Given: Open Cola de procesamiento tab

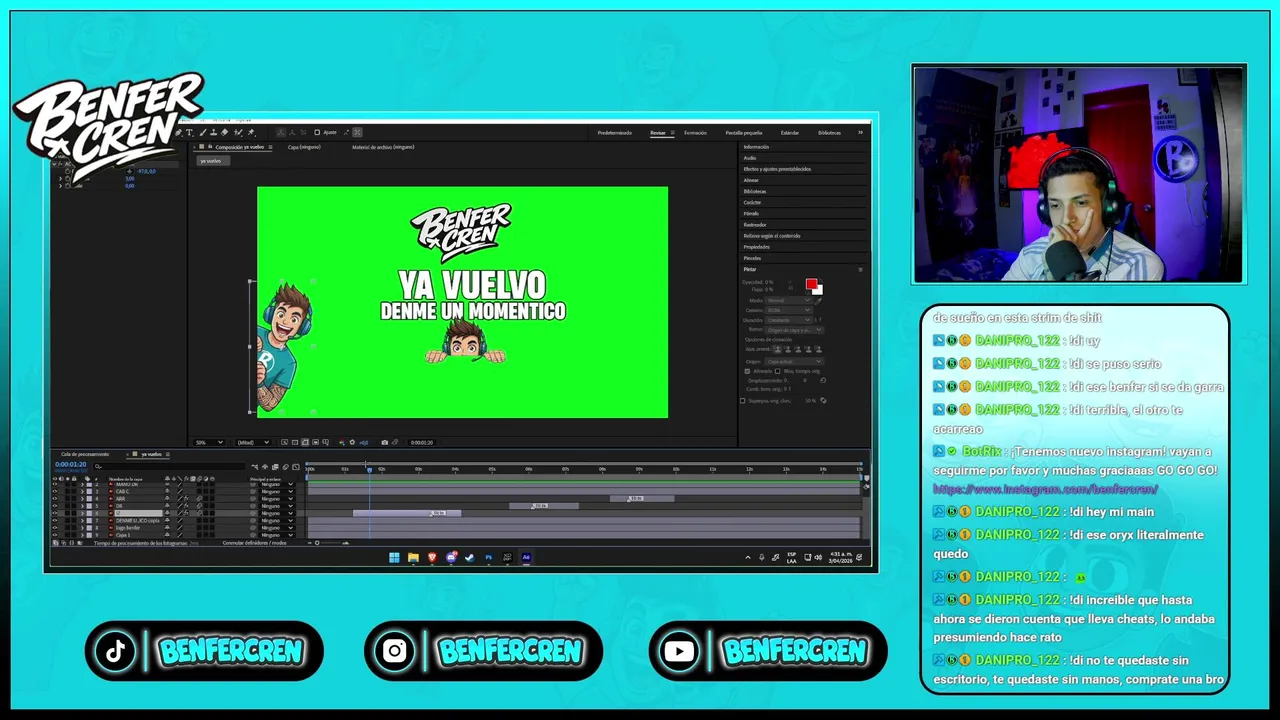Looking at the screenshot, I should (x=85, y=454).
